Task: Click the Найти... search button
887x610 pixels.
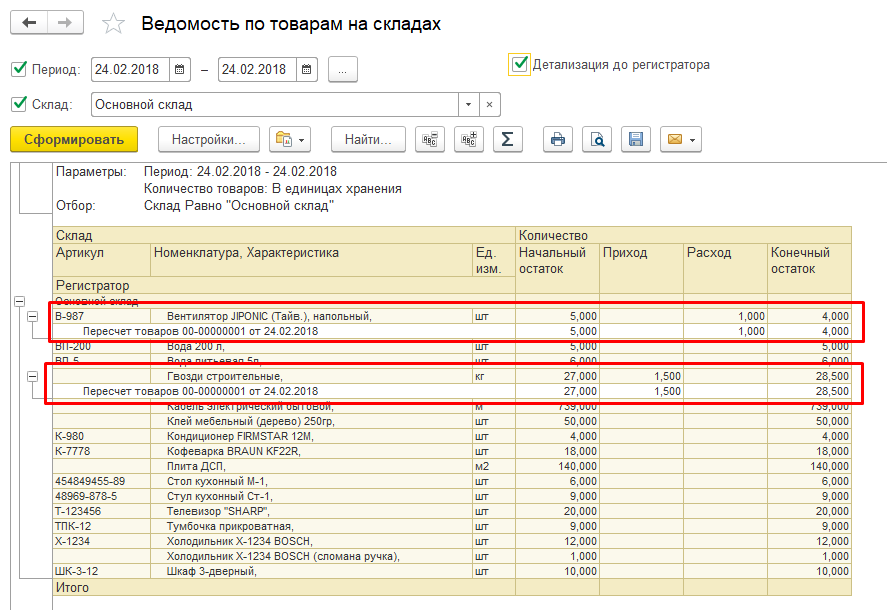Action: [x=369, y=139]
